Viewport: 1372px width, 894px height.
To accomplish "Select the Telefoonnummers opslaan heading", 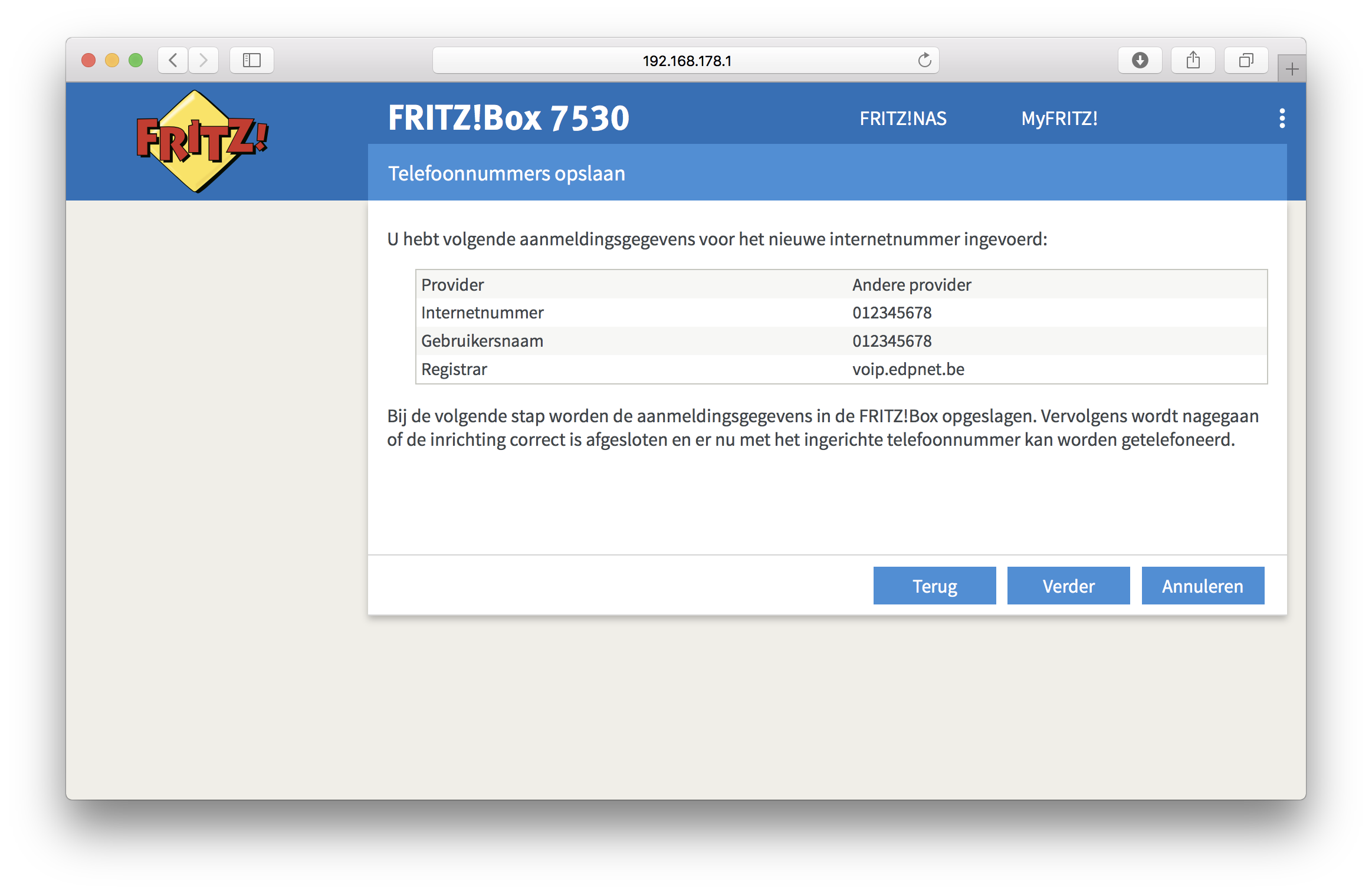I will [506, 173].
